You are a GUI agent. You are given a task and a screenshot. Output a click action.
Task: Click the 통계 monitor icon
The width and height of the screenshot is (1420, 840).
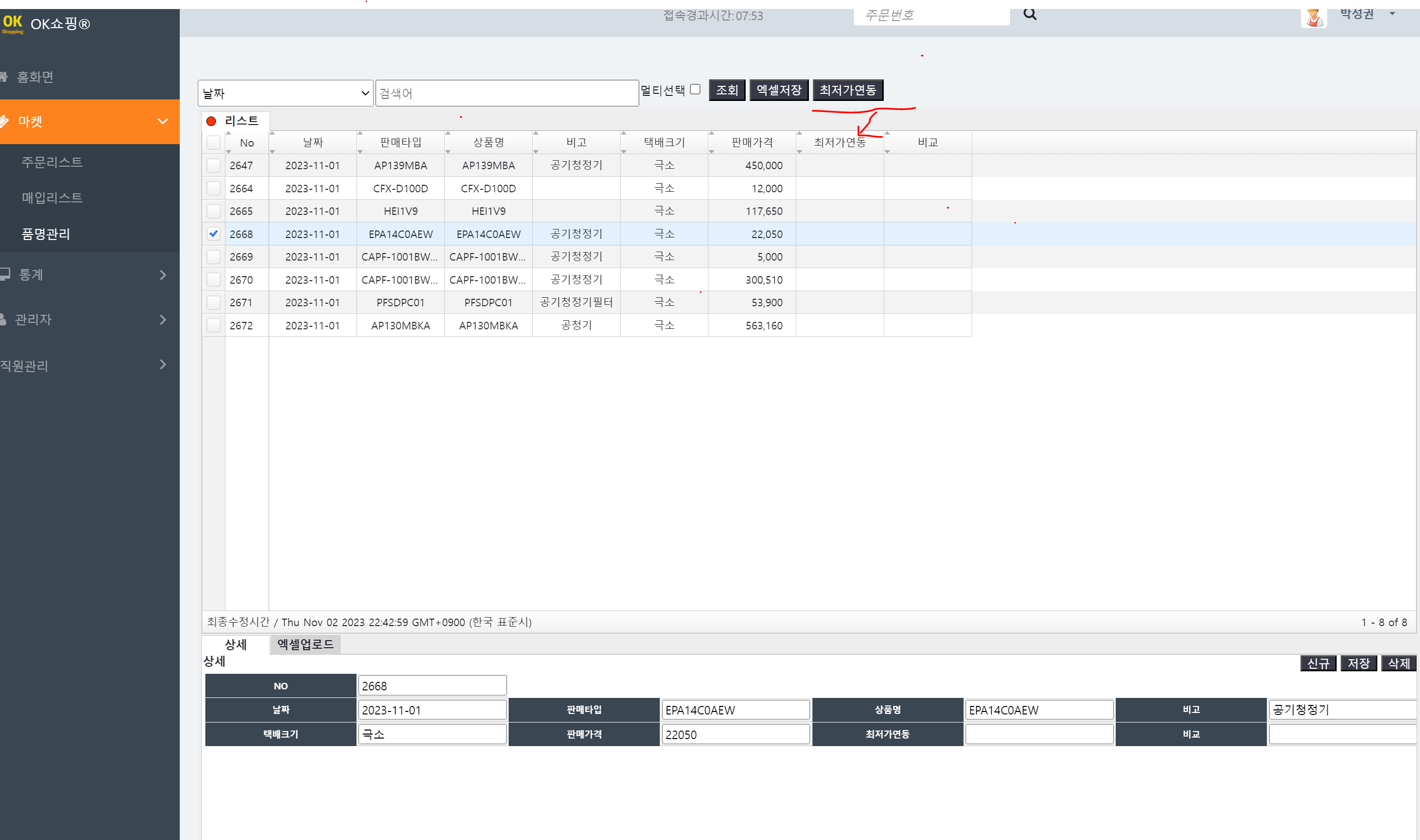click(x=5, y=275)
